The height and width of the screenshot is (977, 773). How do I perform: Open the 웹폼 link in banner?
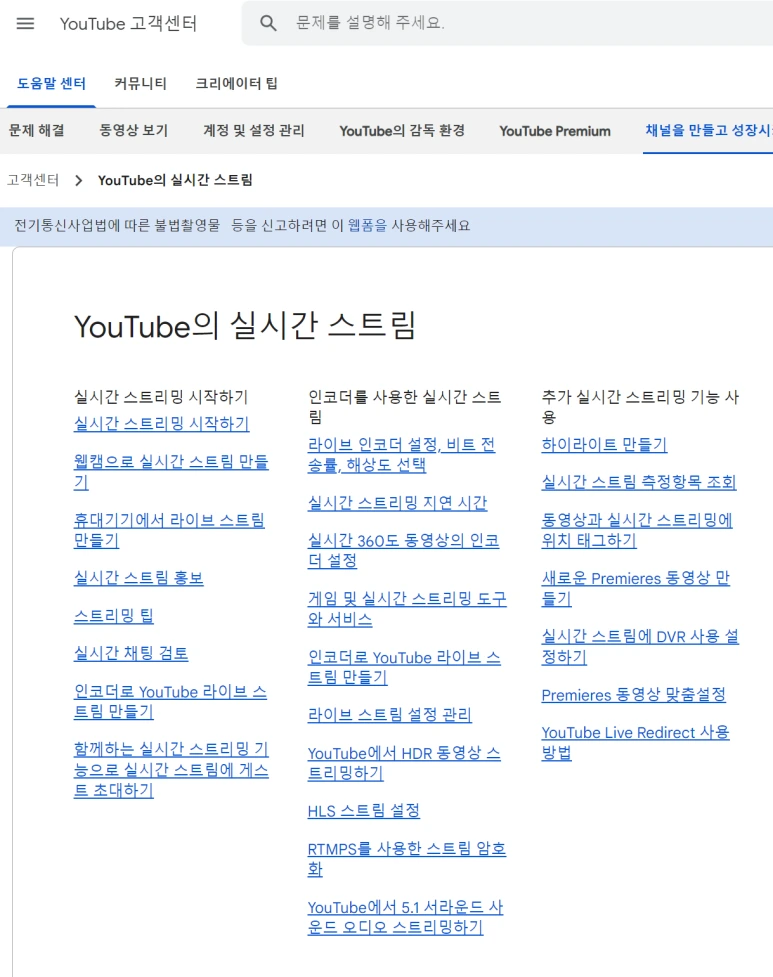coord(367,225)
